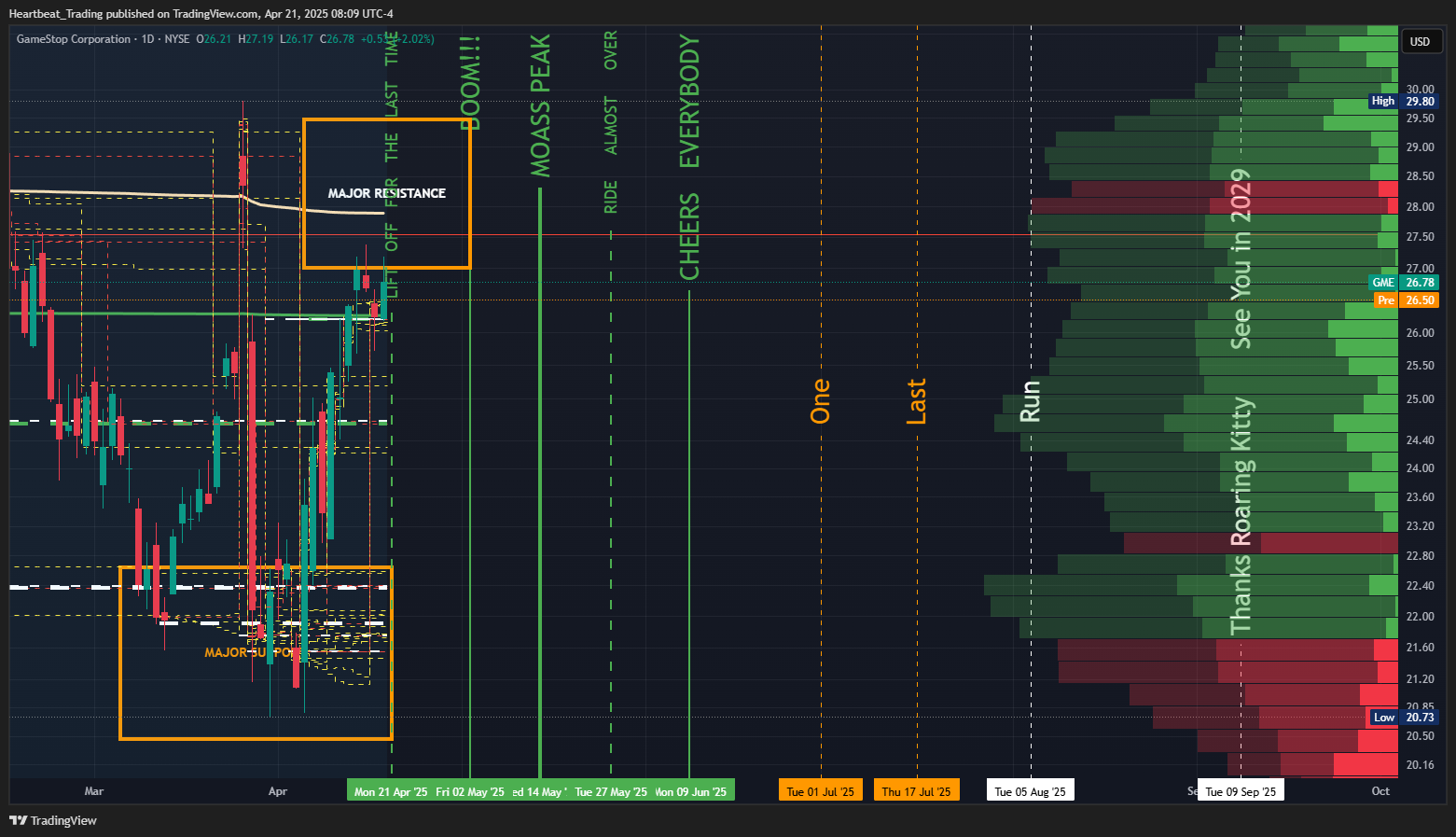Click the Heartbeat_Trading published header text
The height and width of the screenshot is (837, 1456).
coord(201,13)
